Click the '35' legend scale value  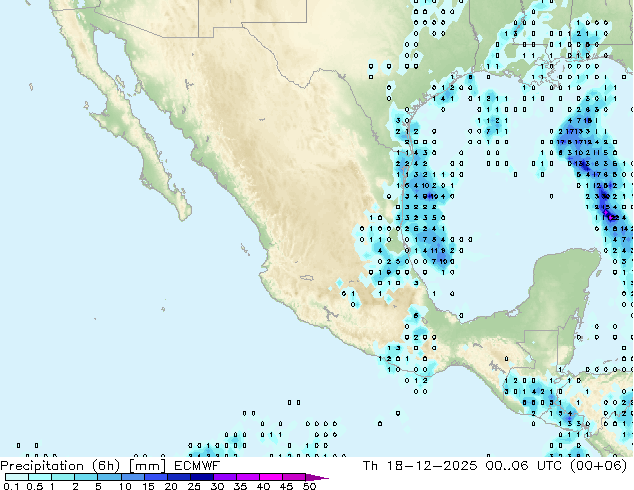click(240, 486)
